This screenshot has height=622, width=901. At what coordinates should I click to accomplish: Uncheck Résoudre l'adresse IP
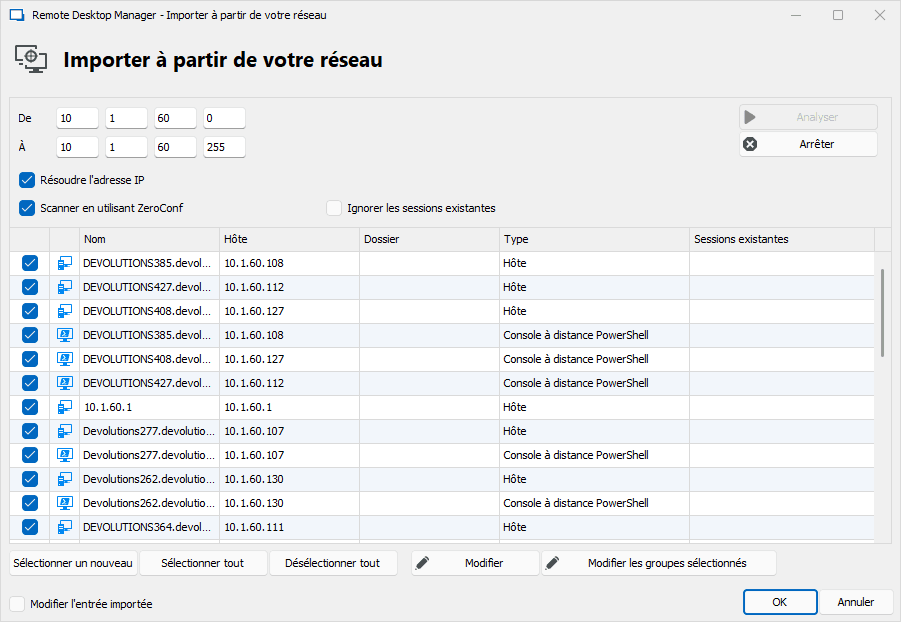[x=27, y=181]
